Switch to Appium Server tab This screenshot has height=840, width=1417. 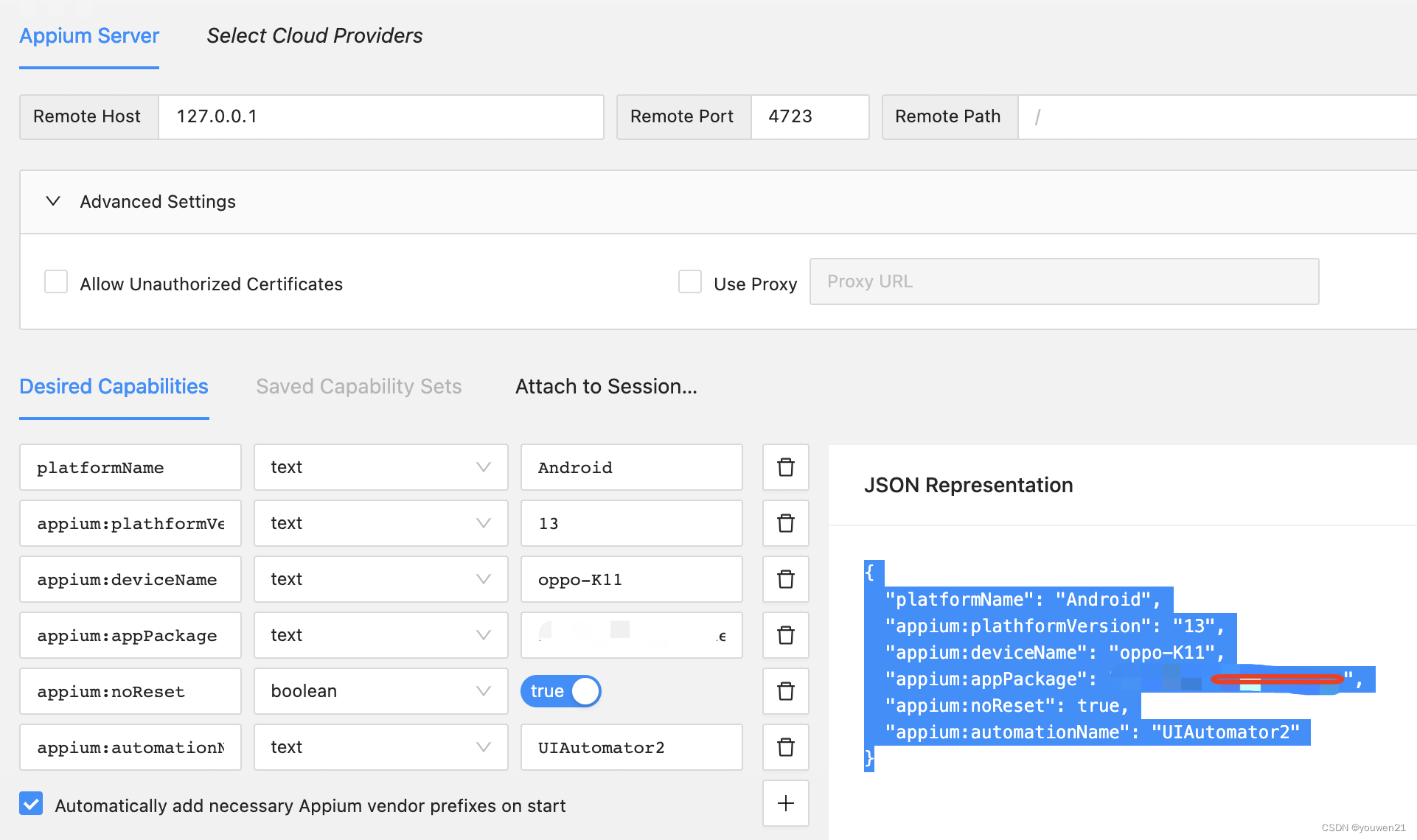pyautogui.click(x=89, y=35)
